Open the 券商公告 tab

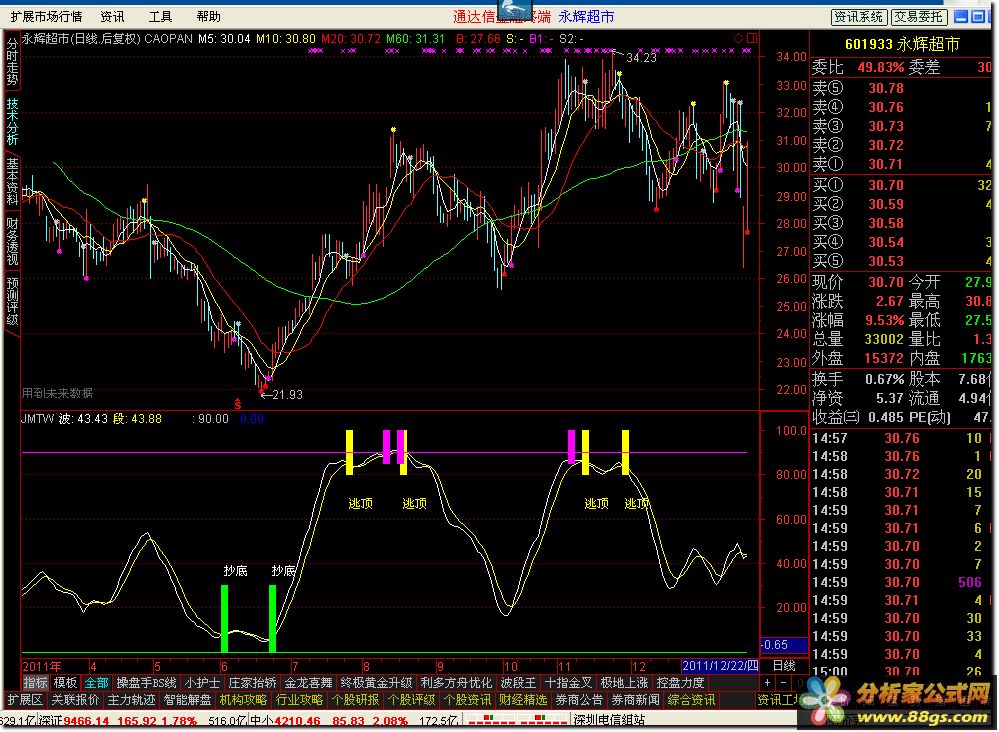pos(579,700)
